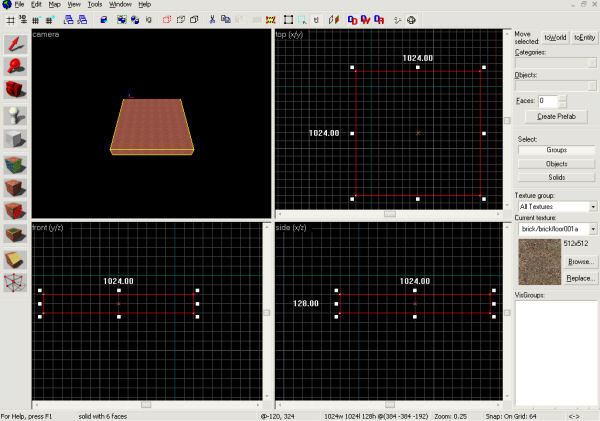
Task: Open the View menu
Action: (74, 5)
